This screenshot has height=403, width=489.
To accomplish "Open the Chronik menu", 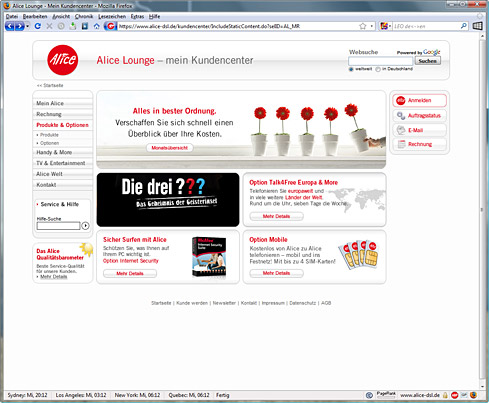I will point(84,16).
